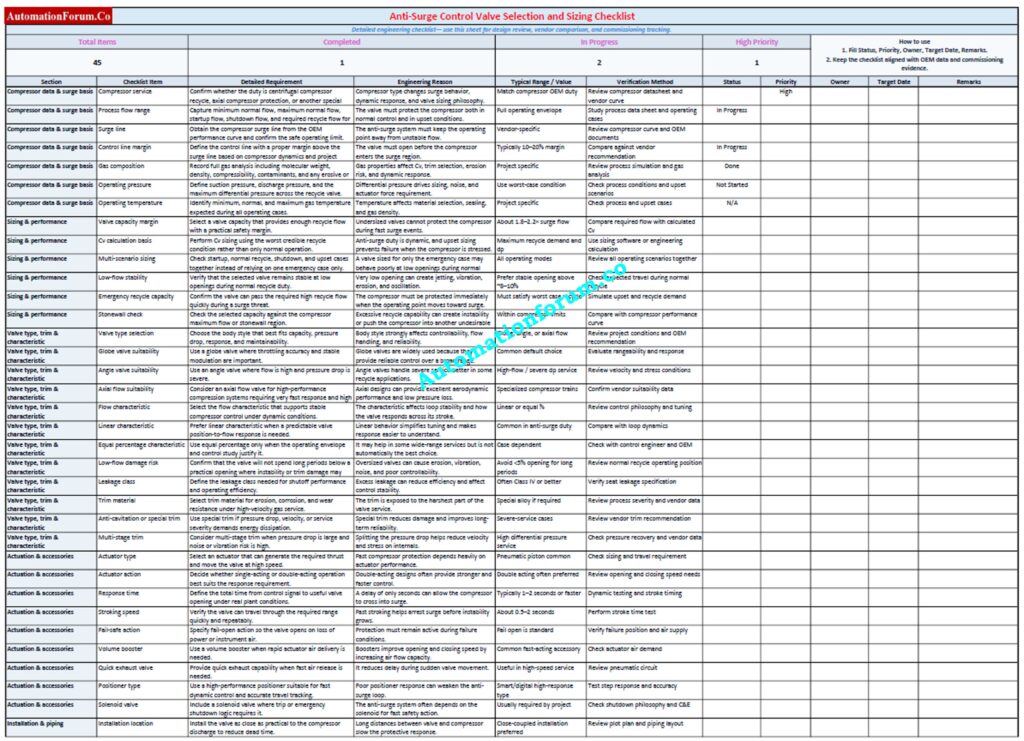Click the Stroking speed cell
This screenshot has width=1024, height=741.
pos(142,616)
